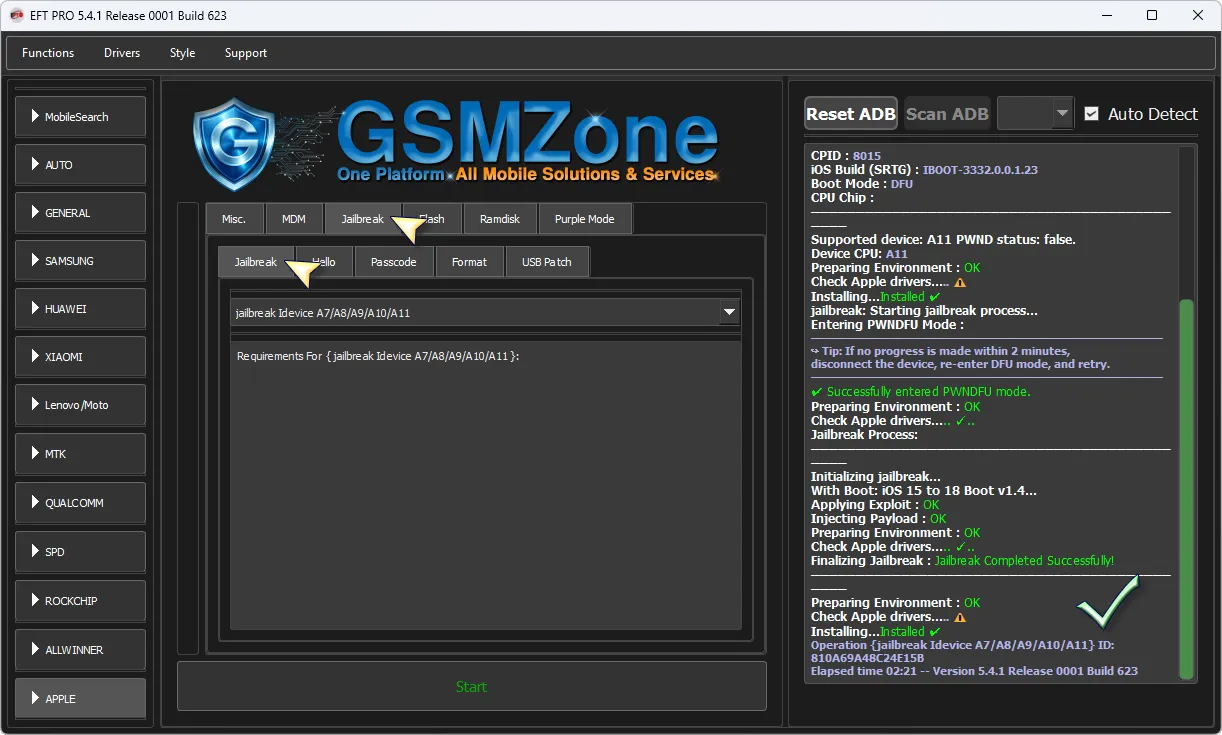Expand the MTK sidebar section

[x=80, y=454]
